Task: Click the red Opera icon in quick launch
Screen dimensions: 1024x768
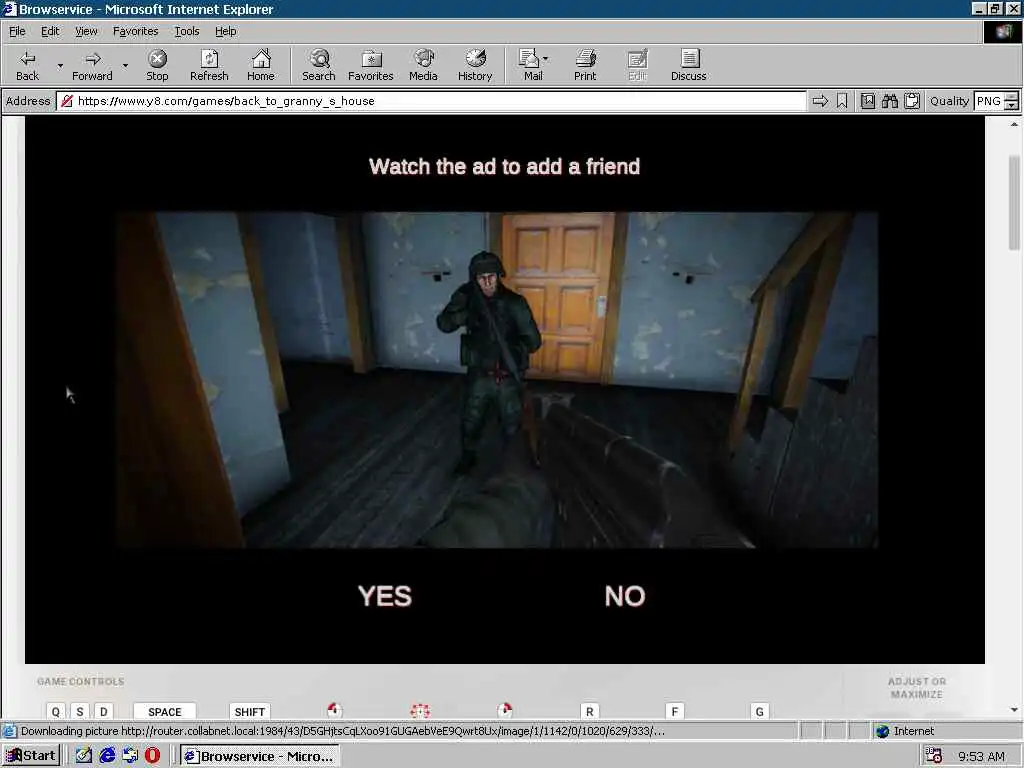Action: tap(152, 756)
